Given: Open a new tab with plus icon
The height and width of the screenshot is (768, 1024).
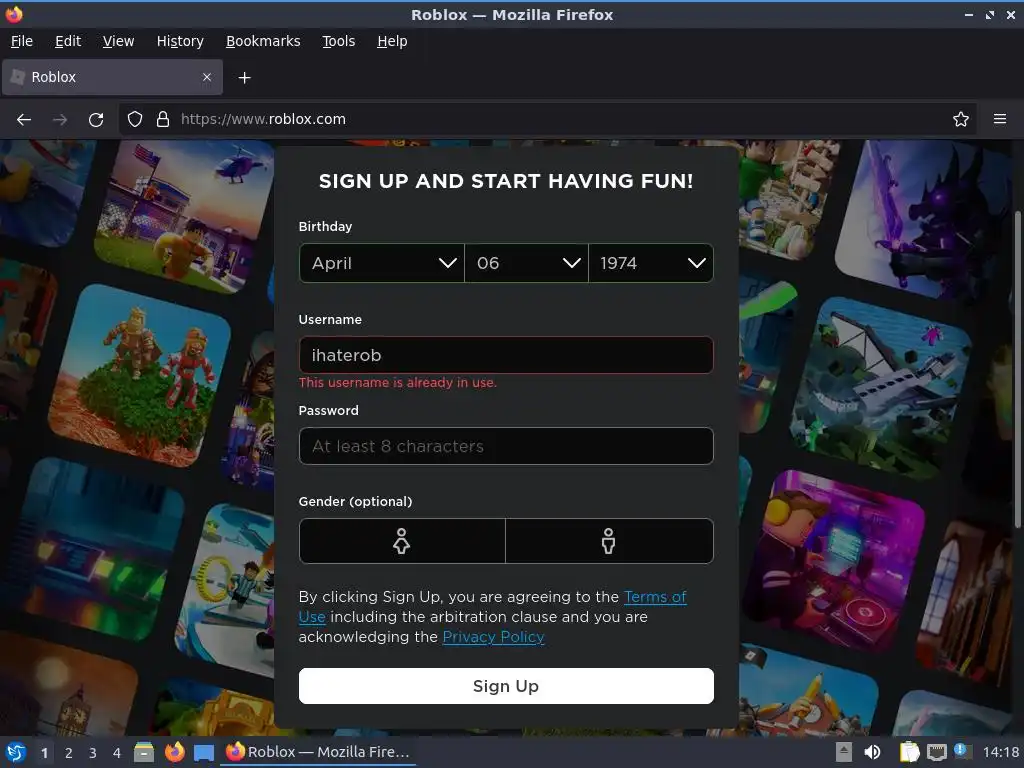Looking at the screenshot, I should 244,78.
